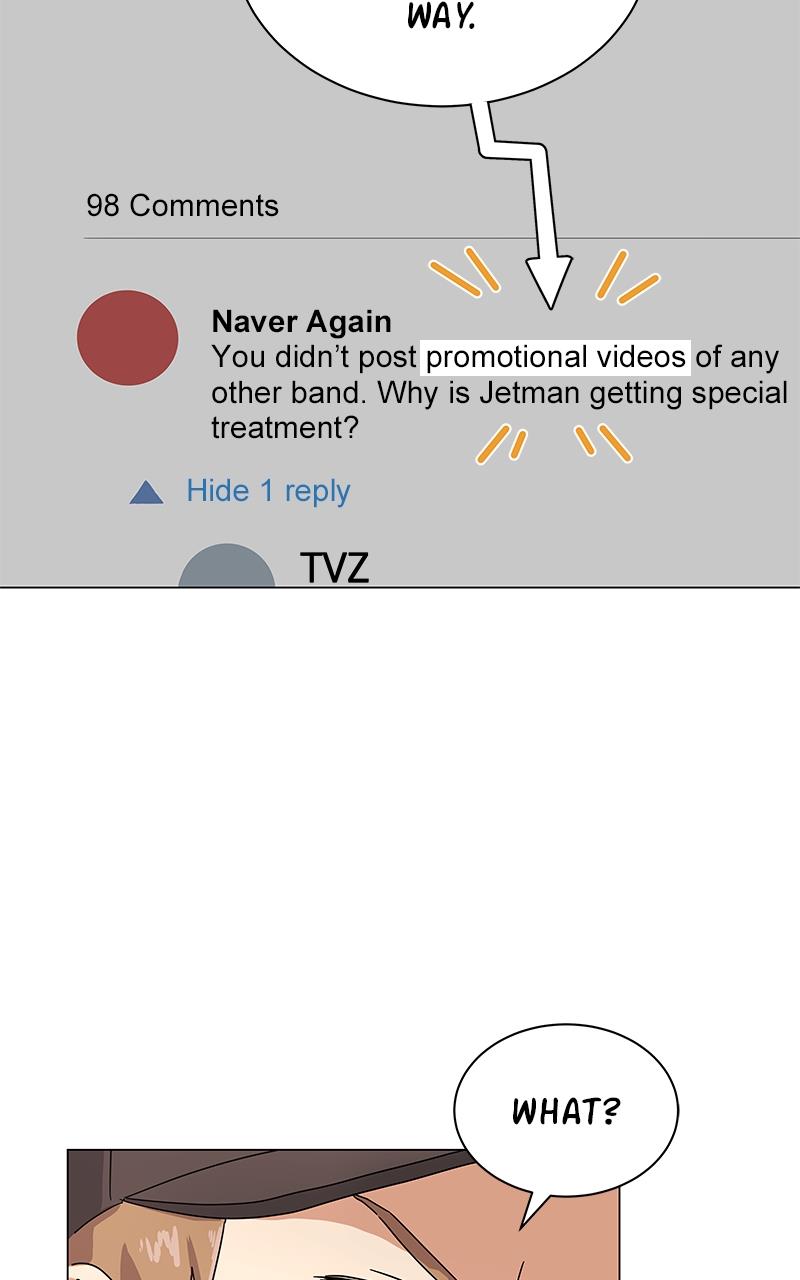The width and height of the screenshot is (800, 1280).
Task: Click the character's face panel
Action: click(x=343, y=1215)
